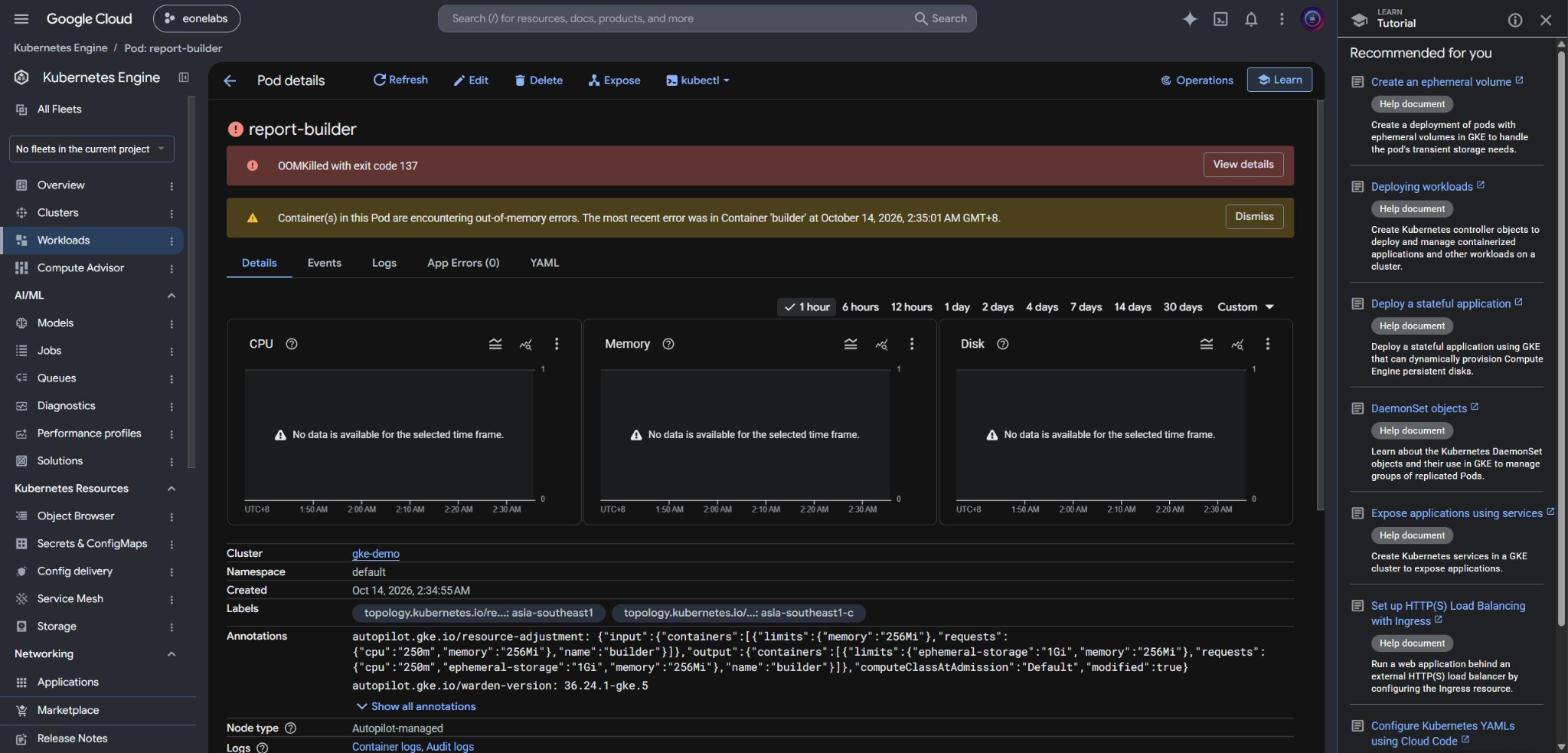Open the gke-demo cluster link
The height and width of the screenshot is (753, 1568).
pyautogui.click(x=376, y=554)
